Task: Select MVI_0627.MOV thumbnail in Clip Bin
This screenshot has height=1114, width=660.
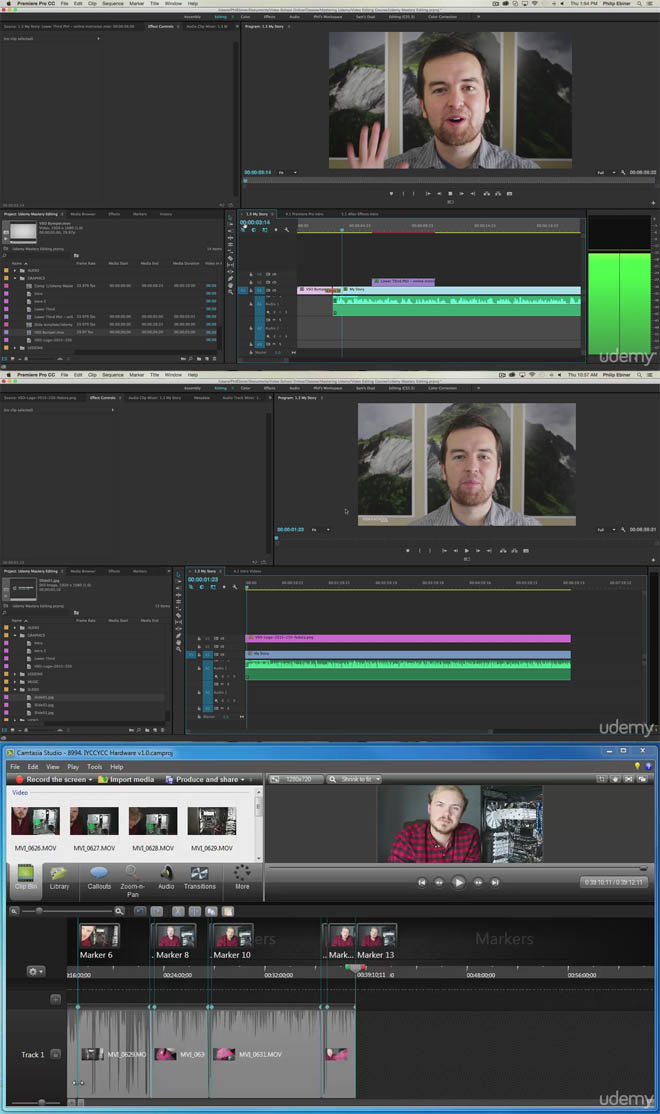Action: tap(94, 821)
